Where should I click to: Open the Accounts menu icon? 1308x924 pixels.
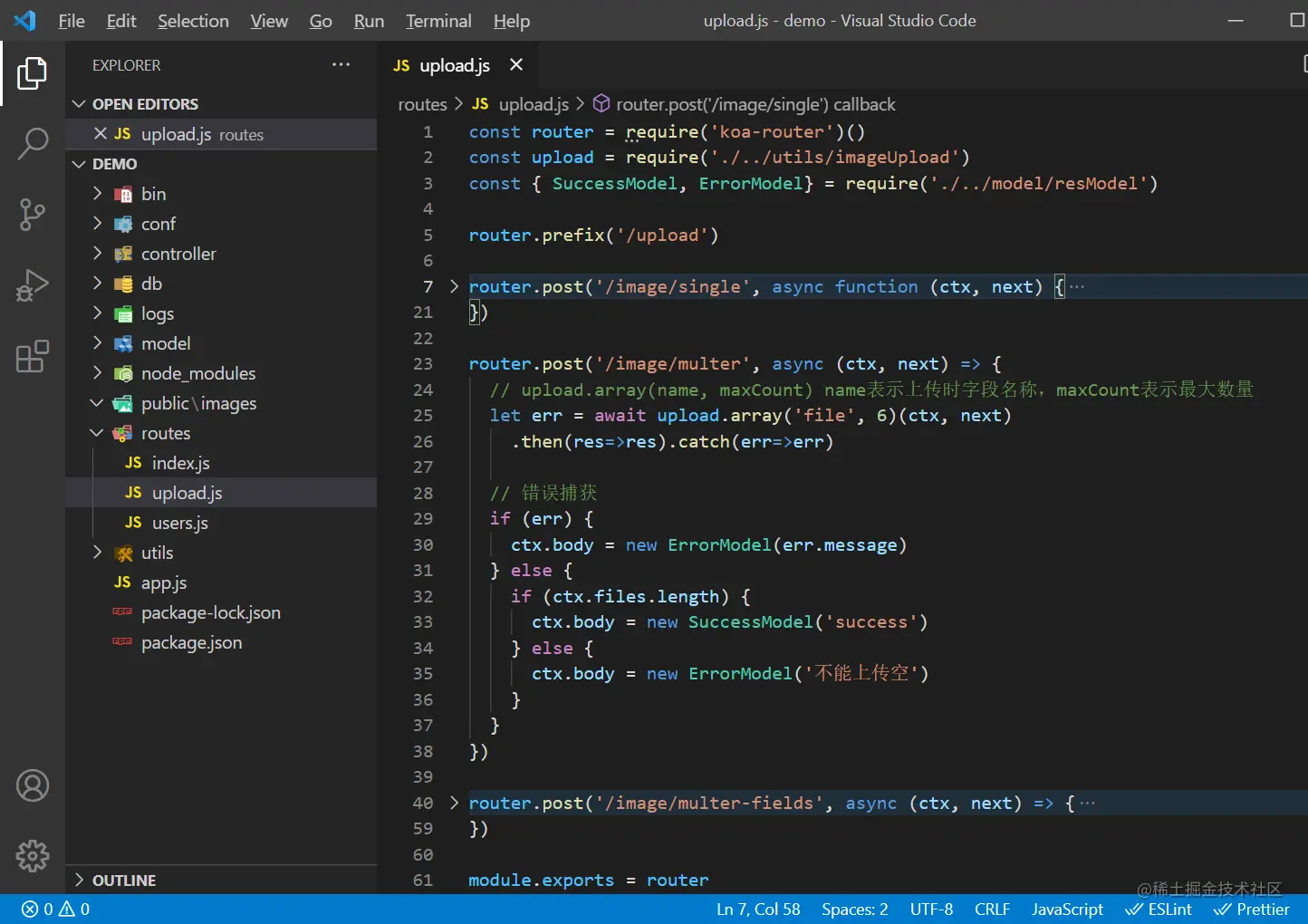point(33,785)
